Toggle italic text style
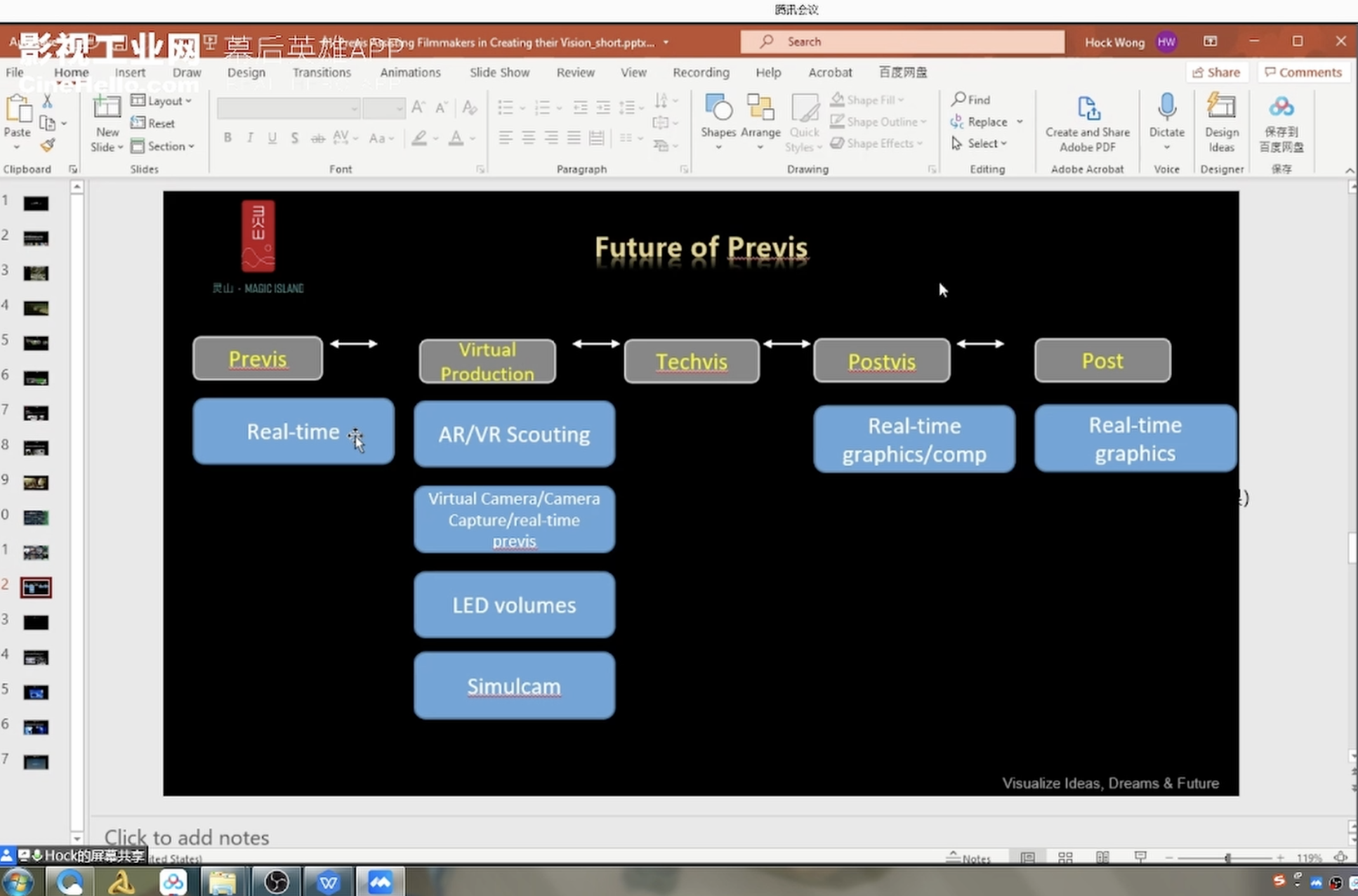 [x=250, y=138]
